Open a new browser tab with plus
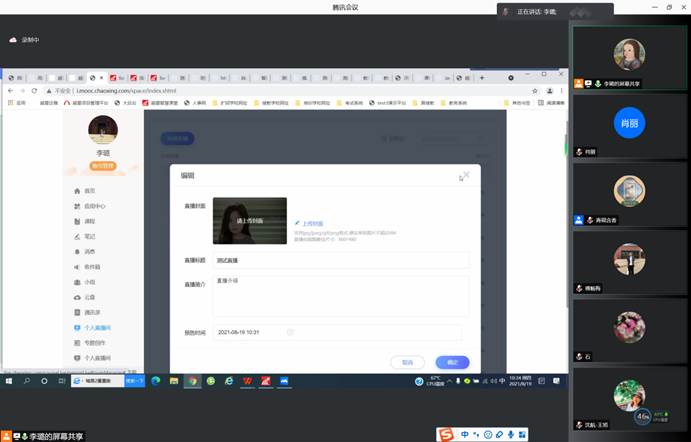 click(x=482, y=77)
